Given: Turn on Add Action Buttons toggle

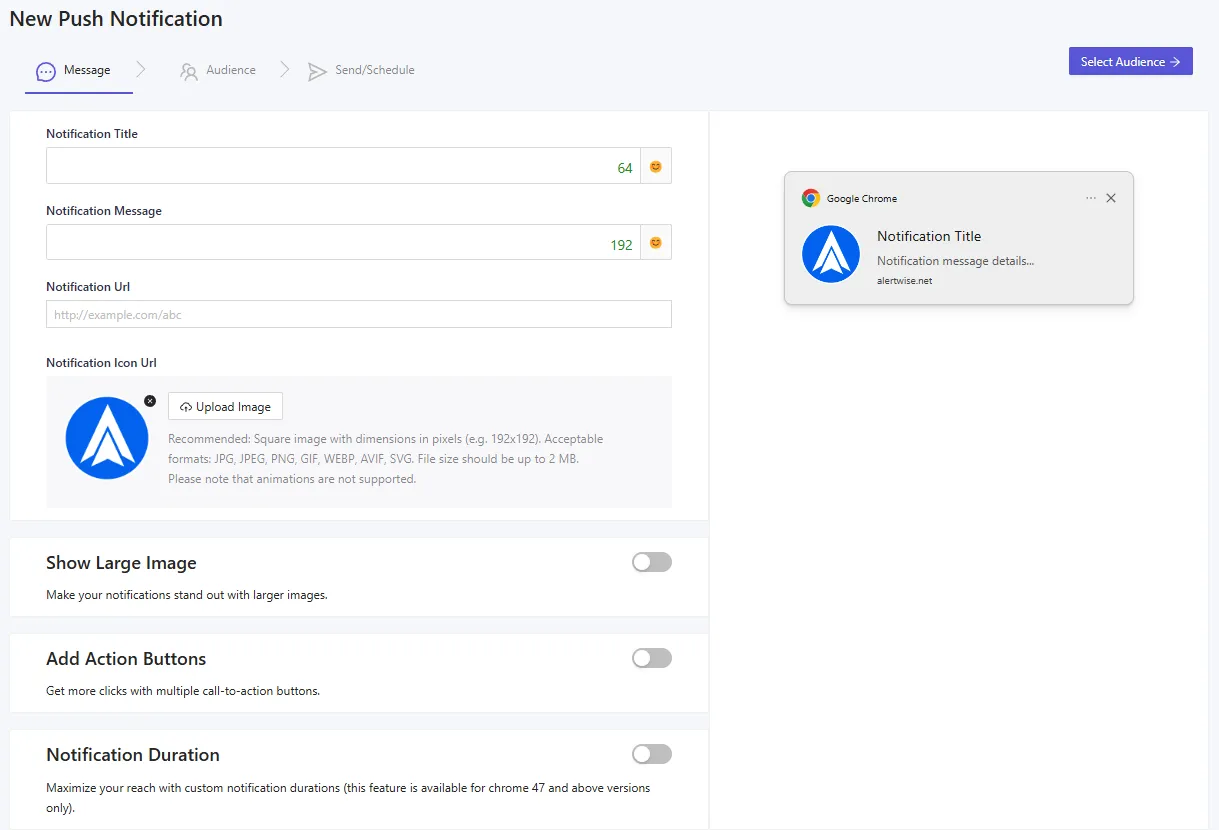Looking at the screenshot, I should point(651,658).
